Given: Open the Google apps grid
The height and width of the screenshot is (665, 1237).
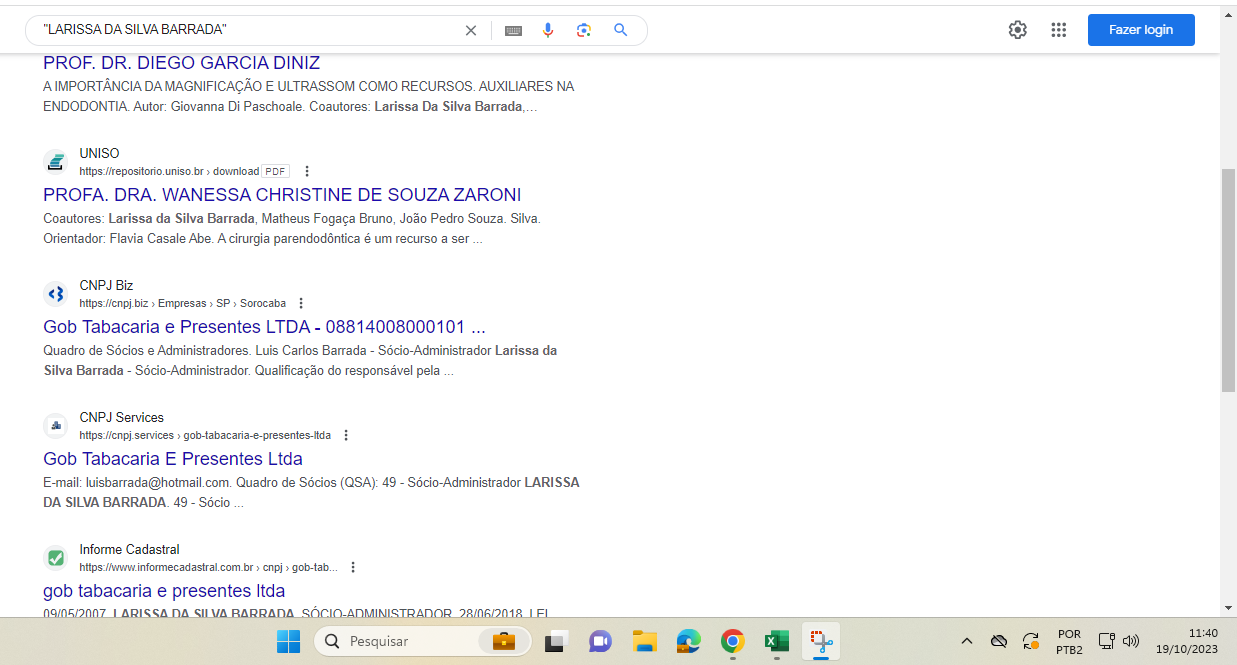Looking at the screenshot, I should (x=1059, y=30).
